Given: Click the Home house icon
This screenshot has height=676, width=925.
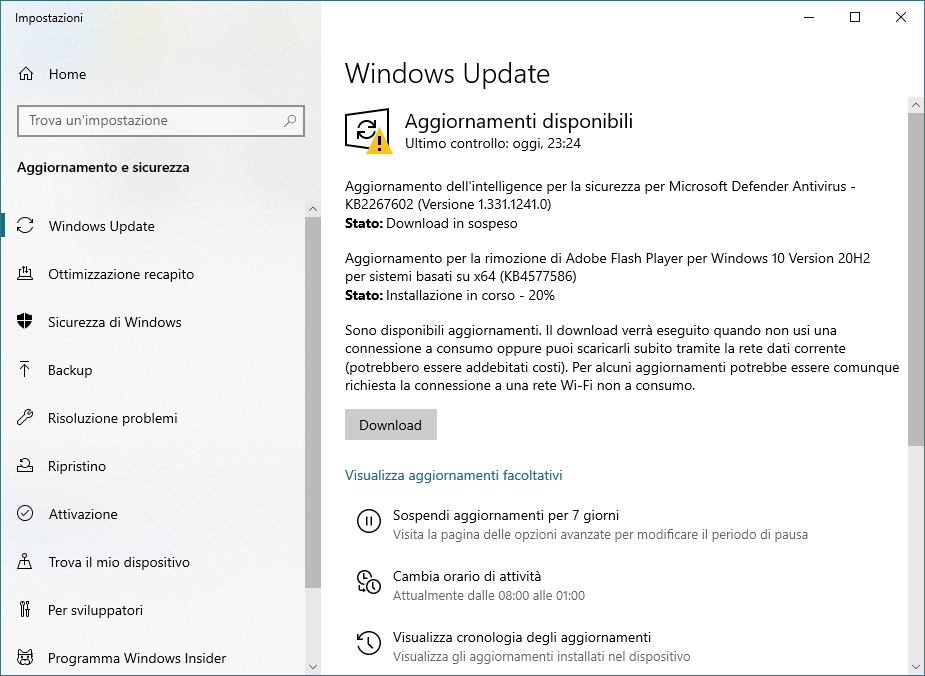Looking at the screenshot, I should [25, 74].
